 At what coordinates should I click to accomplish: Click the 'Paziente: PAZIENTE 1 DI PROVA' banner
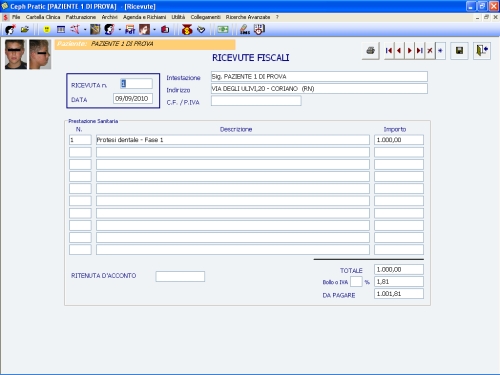click(x=145, y=44)
